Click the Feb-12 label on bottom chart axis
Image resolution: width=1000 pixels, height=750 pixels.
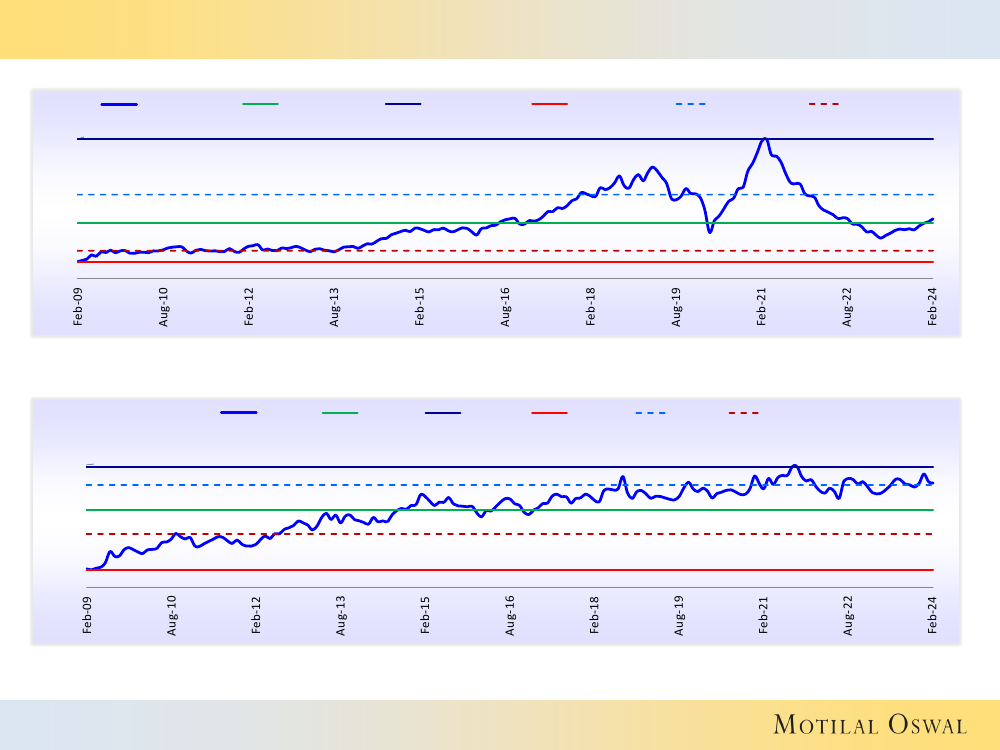tap(257, 616)
